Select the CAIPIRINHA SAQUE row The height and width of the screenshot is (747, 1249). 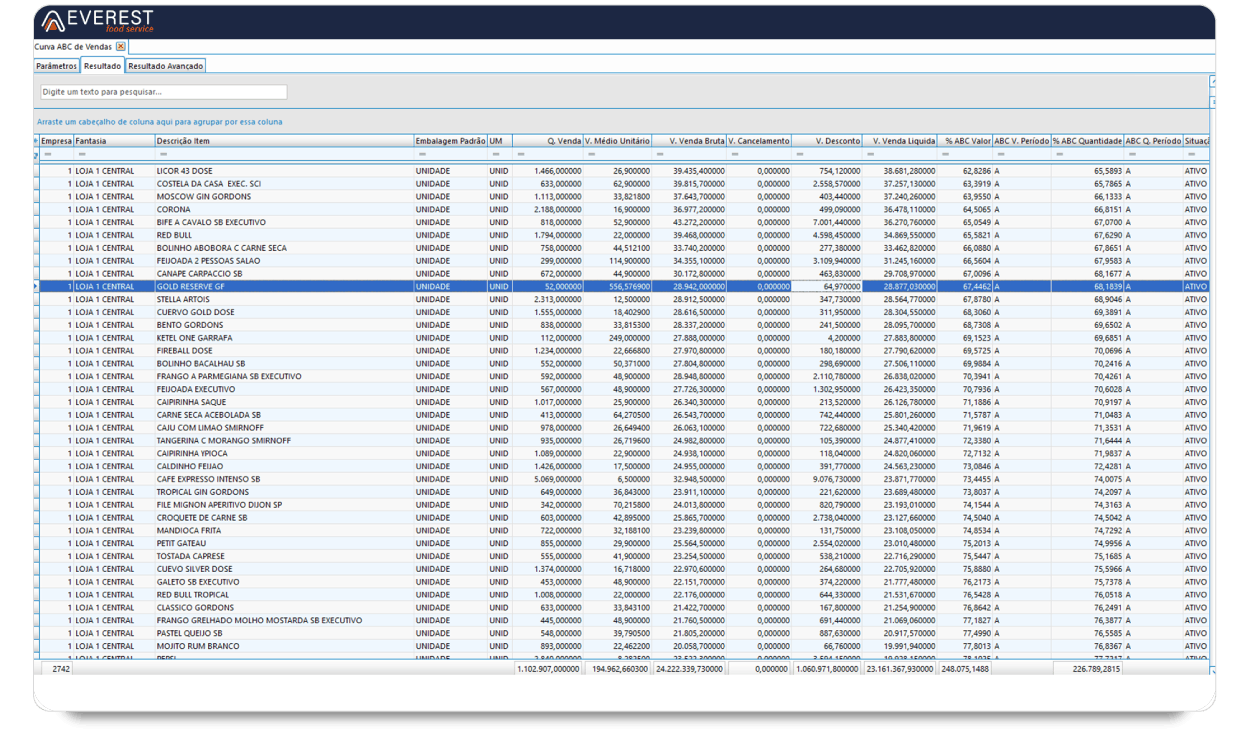624,402
